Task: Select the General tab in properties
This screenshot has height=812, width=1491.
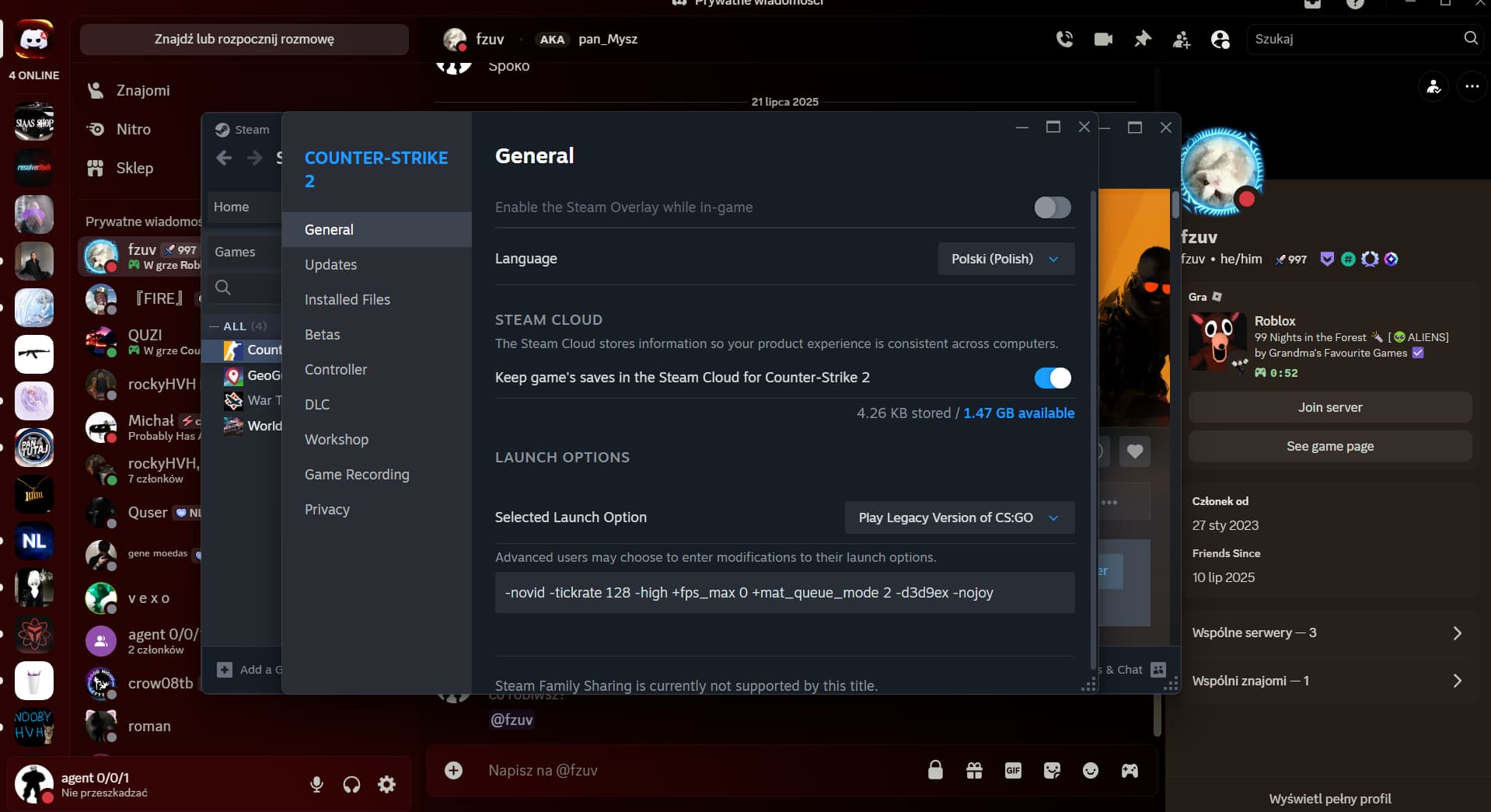Action: 376,230
